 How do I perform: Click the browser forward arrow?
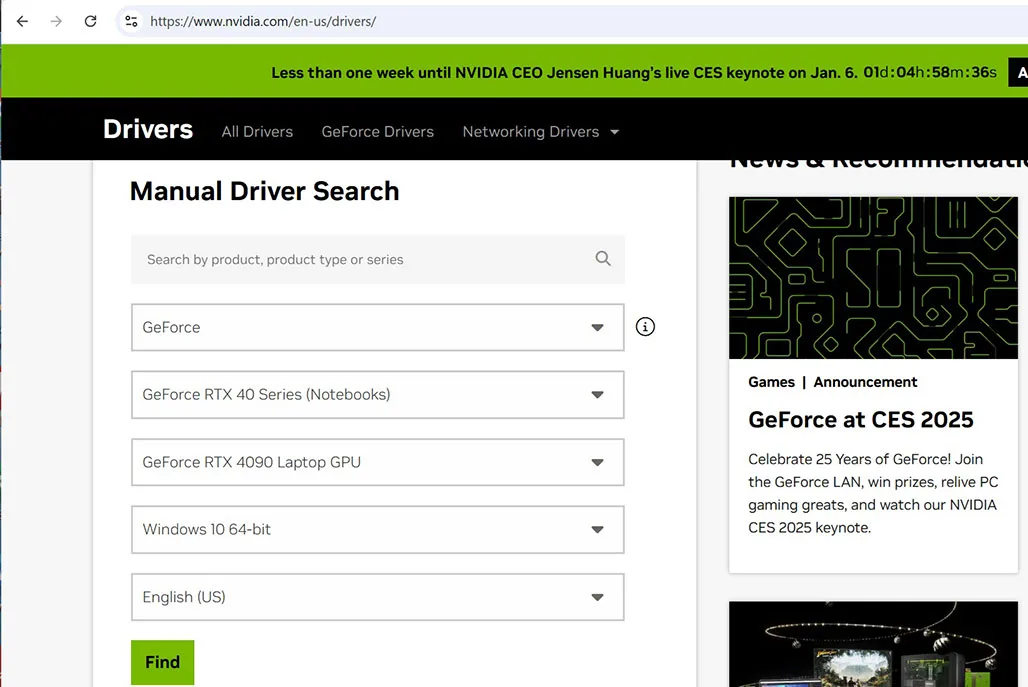coord(56,21)
